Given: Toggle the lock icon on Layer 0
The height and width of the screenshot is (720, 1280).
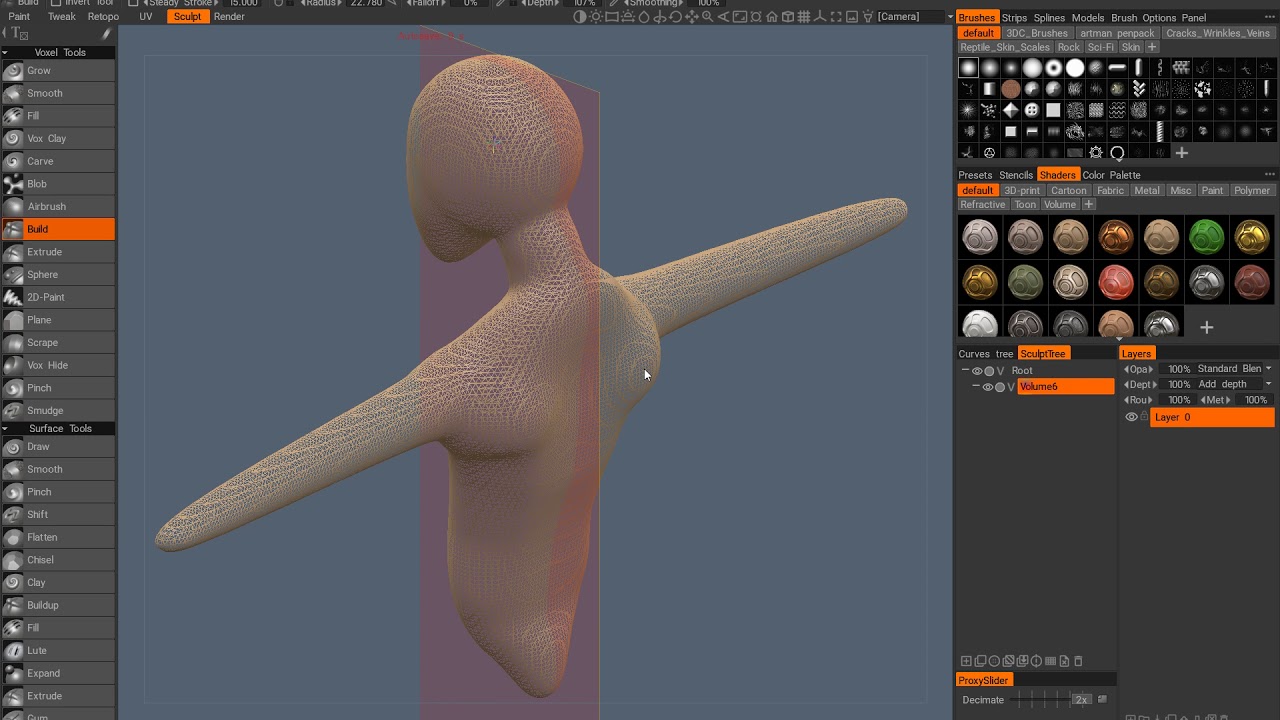Looking at the screenshot, I should (1144, 417).
